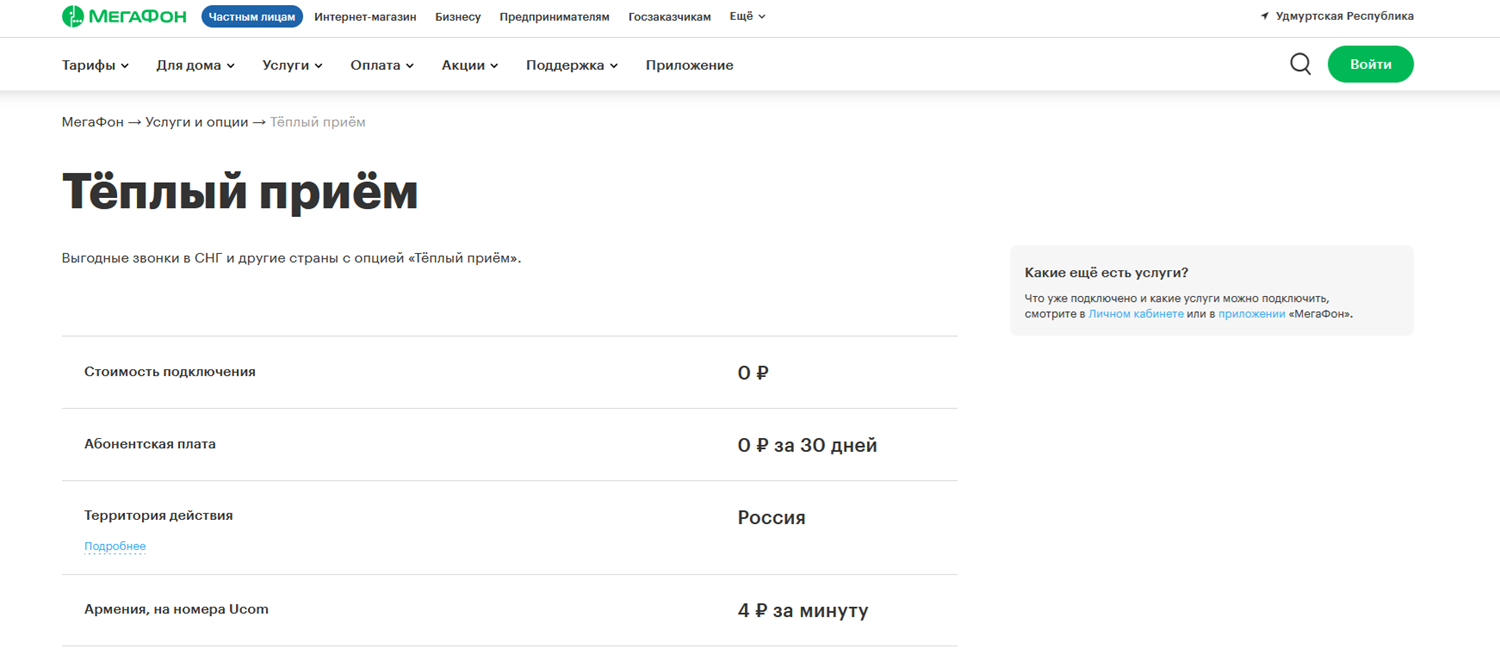Click the Тёплый приём page heading
Viewport: 1500px width, 667px height.
(240, 191)
